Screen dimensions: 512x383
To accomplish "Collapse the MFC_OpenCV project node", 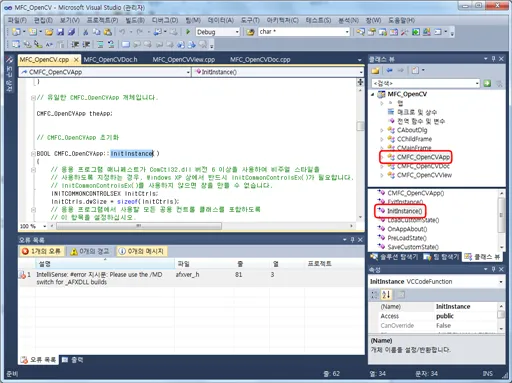I will coord(373,94).
